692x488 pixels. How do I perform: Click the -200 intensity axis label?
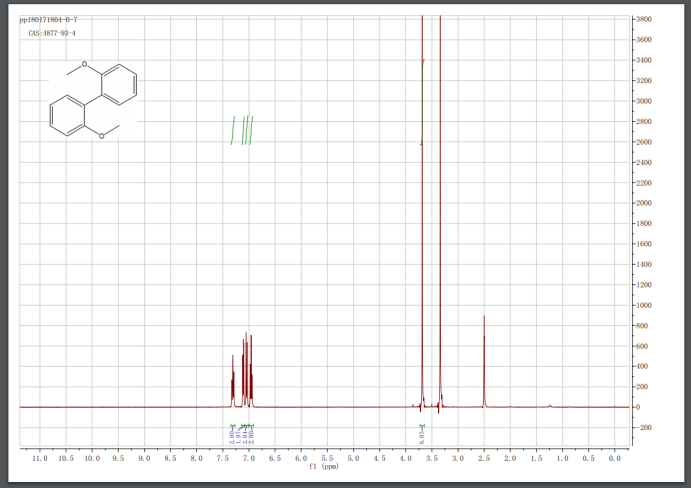tap(643, 428)
